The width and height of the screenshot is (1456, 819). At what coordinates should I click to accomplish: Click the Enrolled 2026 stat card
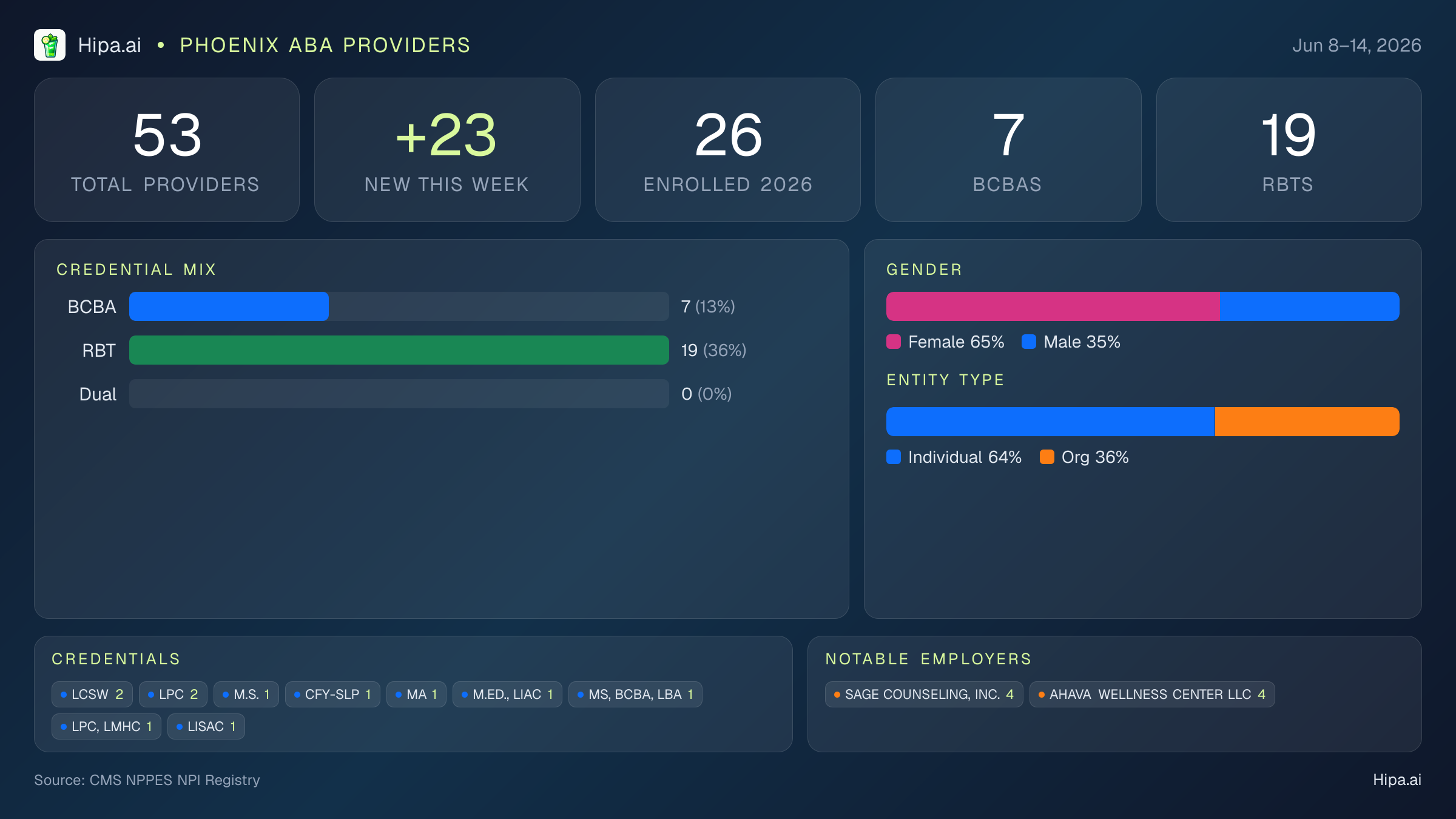click(728, 150)
